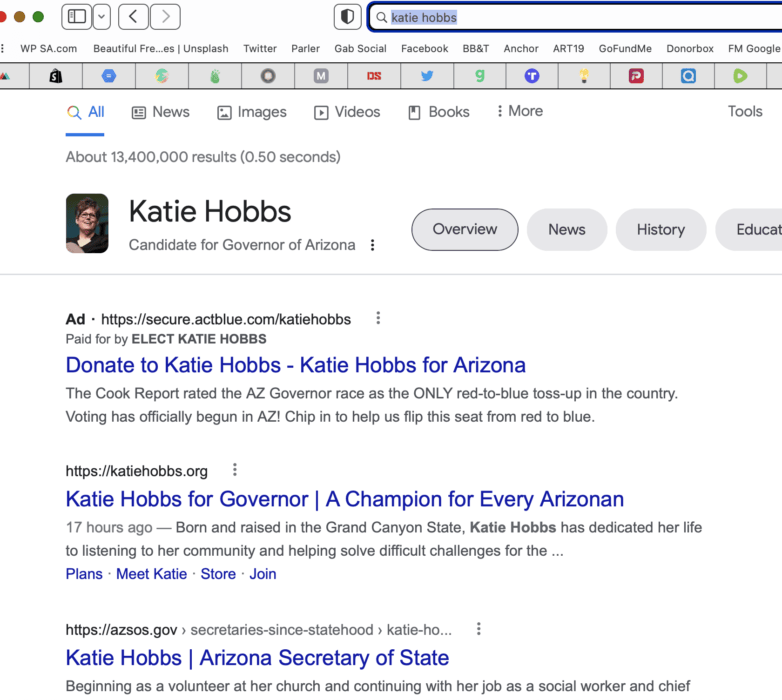Viewport: 782px width, 700px height.
Task: Open the Twitter bird pinned tab
Action: [x=427, y=76]
